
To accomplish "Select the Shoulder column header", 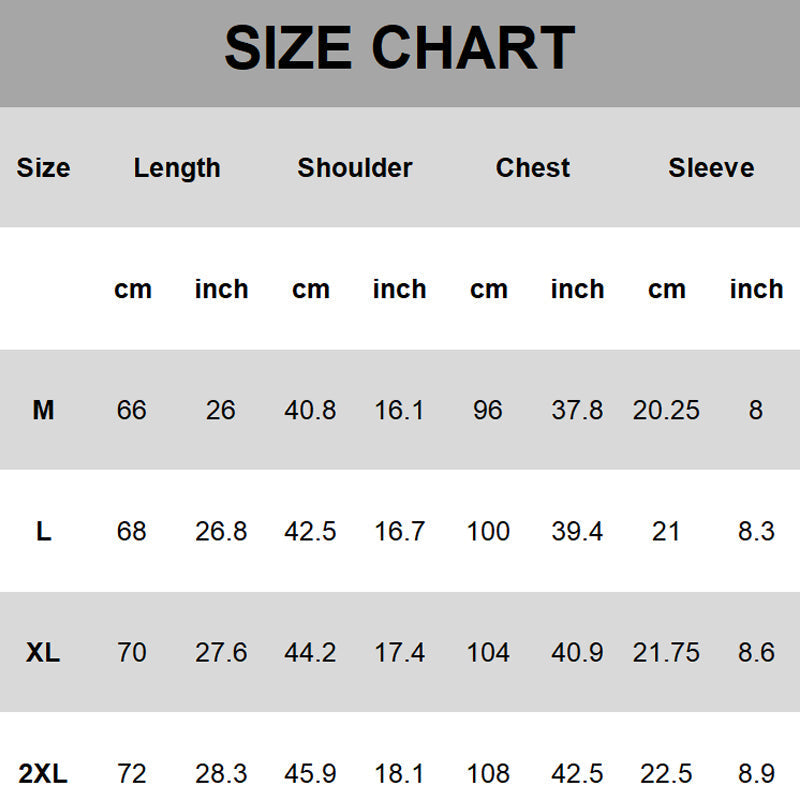I will coord(355,168).
